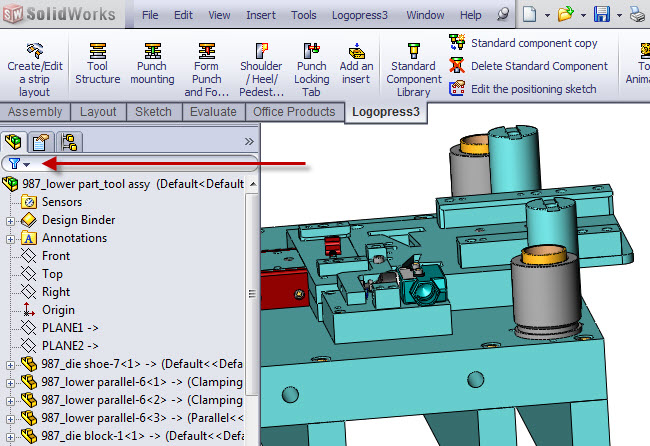This screenshot has width=650, height=446.
Task: Expand the Design Binder node
Action: pos(10,221)
